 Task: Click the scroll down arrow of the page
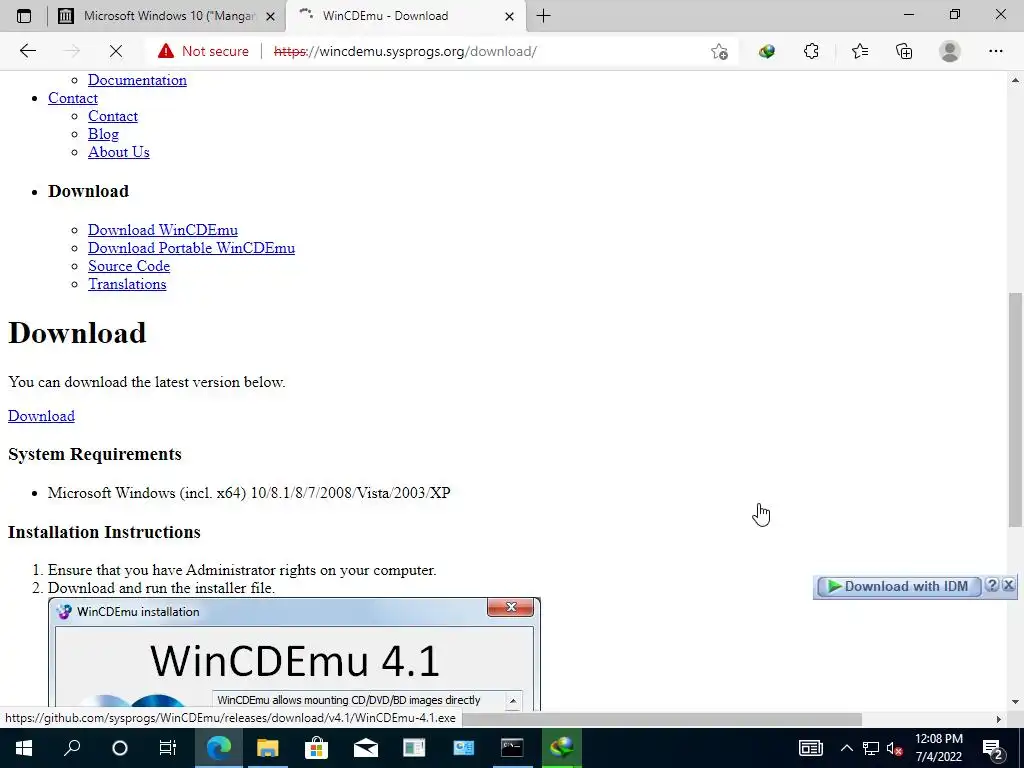pyautogui.click(x=1015, y=702)
